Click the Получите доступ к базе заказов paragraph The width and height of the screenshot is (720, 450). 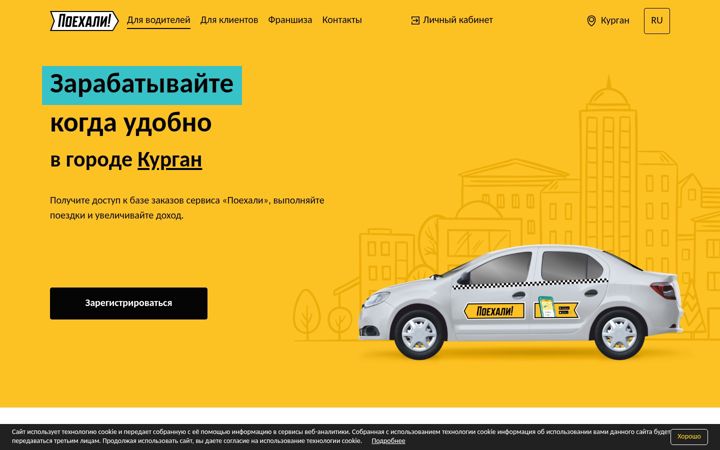click(187, 208)
